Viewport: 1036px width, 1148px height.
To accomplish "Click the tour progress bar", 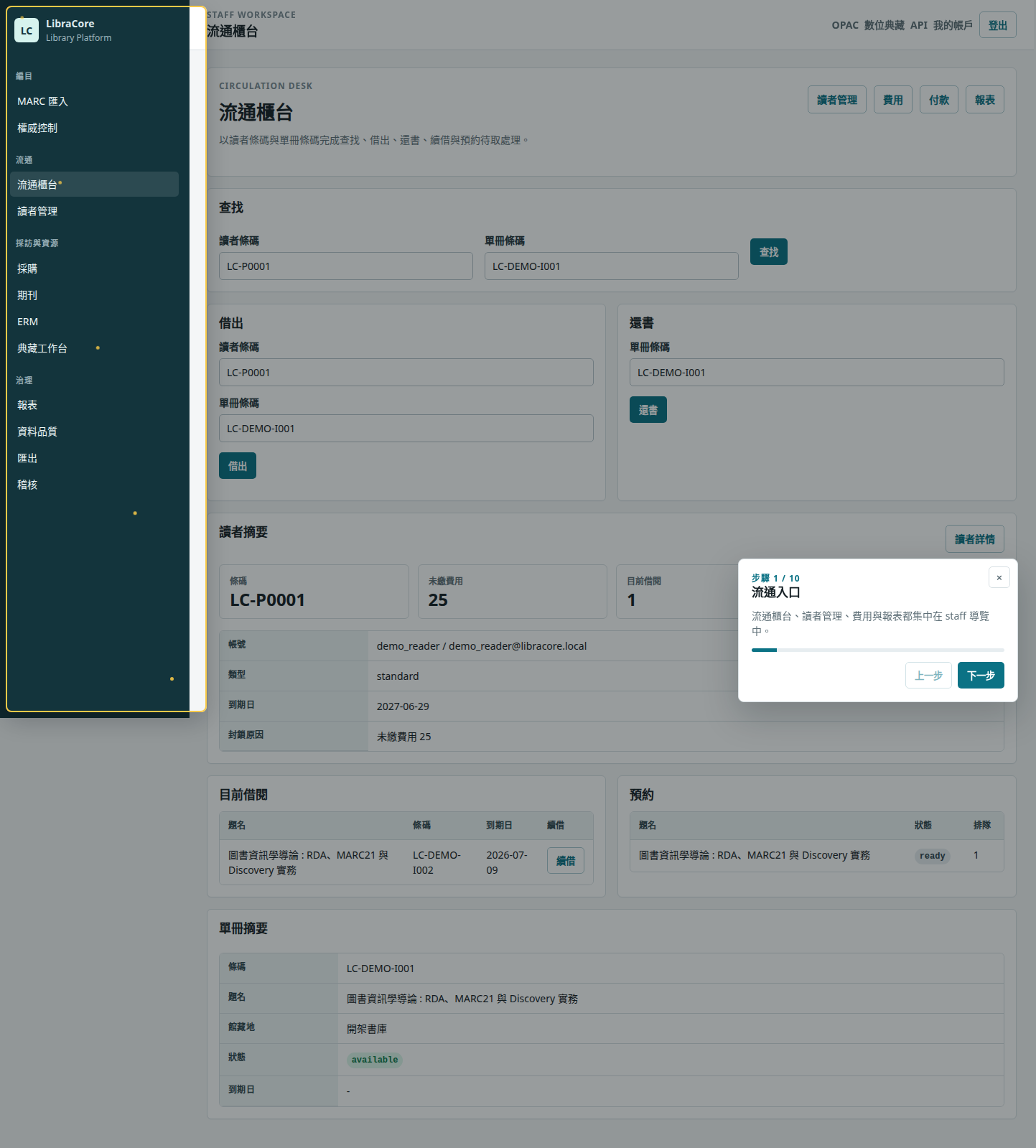I will coord(877,650).
